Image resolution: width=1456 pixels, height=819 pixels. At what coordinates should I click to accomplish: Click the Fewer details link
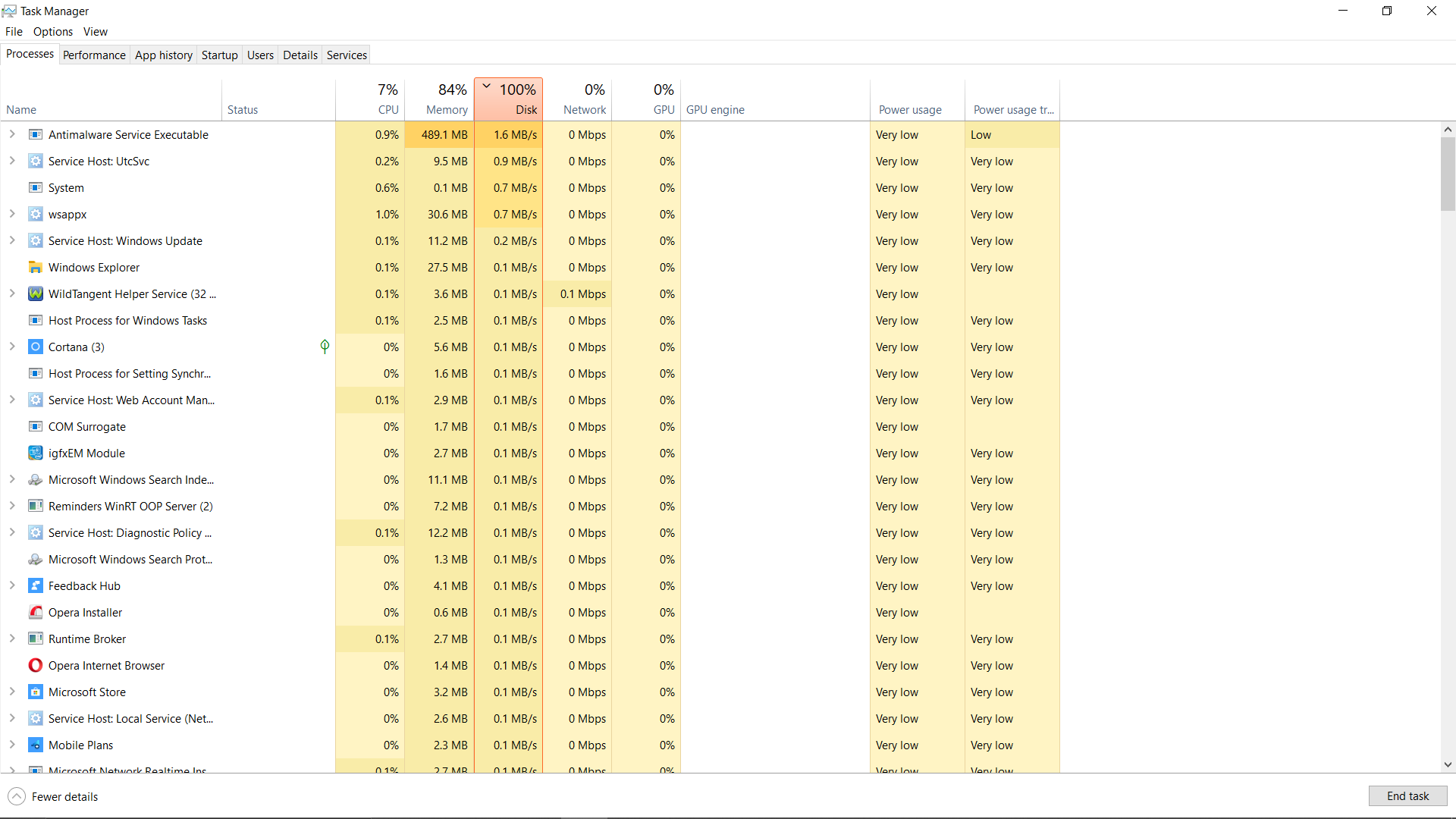pos(64,797)
